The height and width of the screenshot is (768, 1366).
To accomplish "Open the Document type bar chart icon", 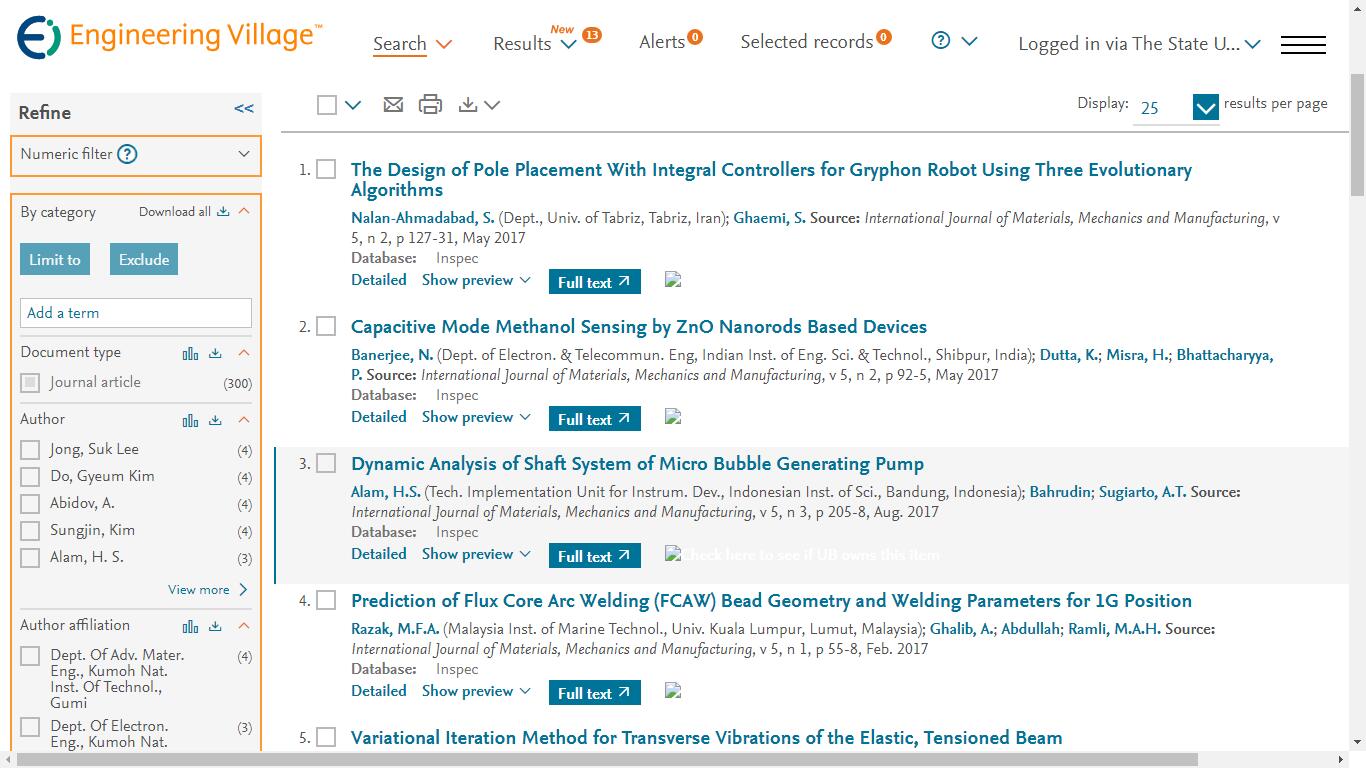I will pos(190,353).
